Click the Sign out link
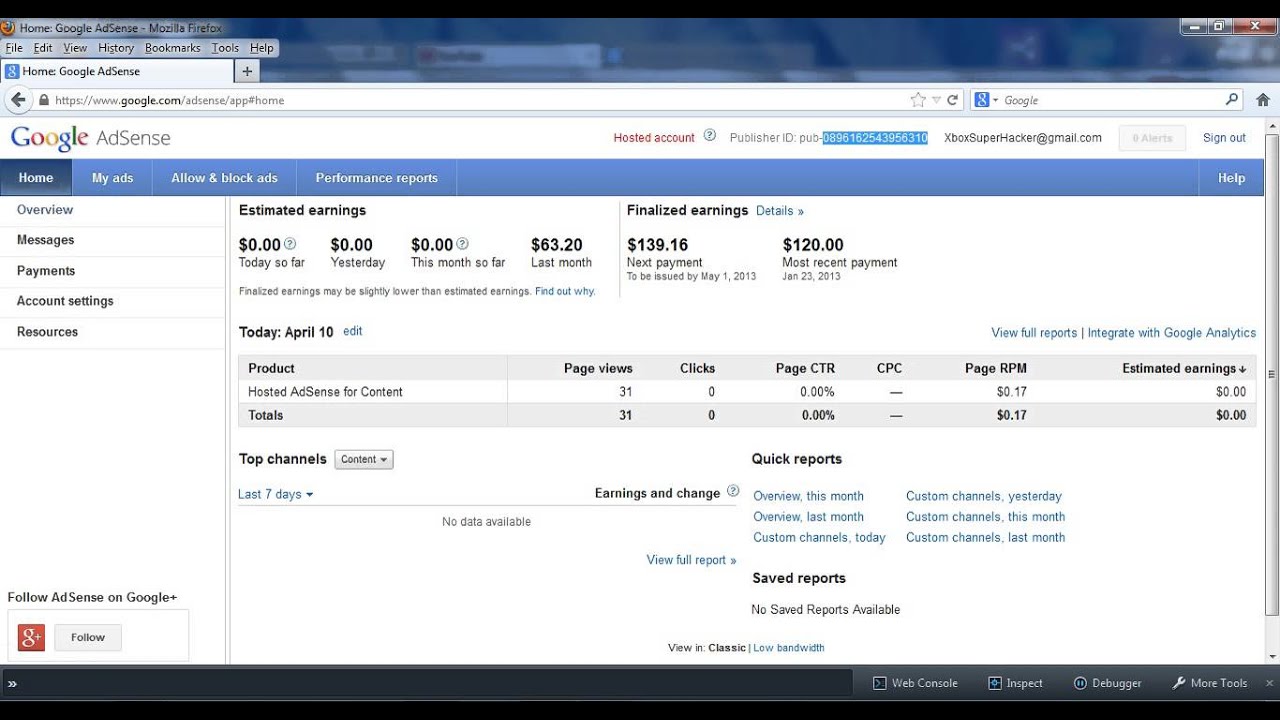 1224,138
